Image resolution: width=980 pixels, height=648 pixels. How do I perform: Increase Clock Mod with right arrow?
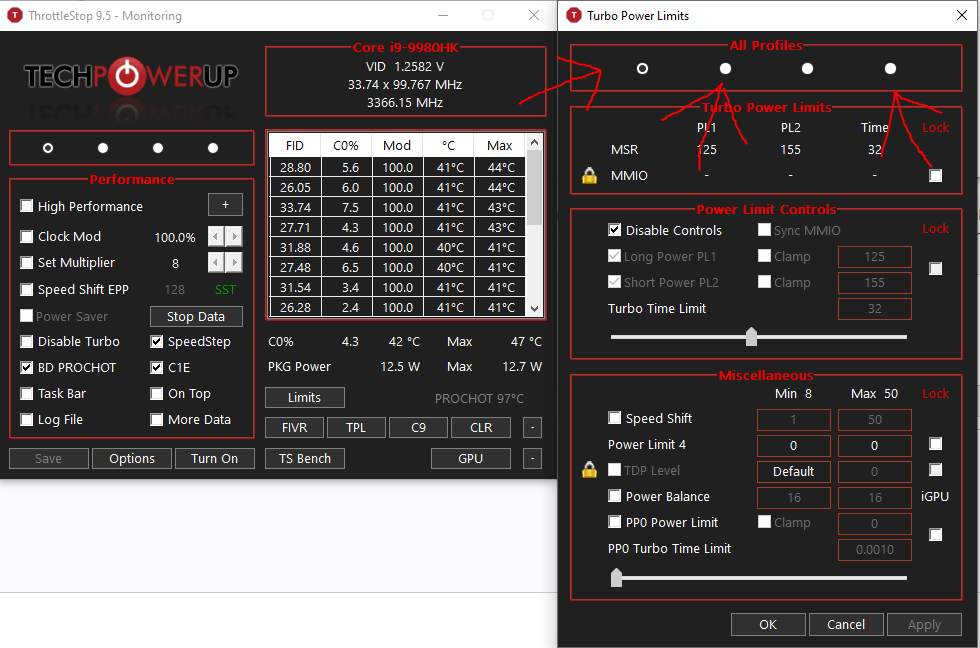pos(234,237)
